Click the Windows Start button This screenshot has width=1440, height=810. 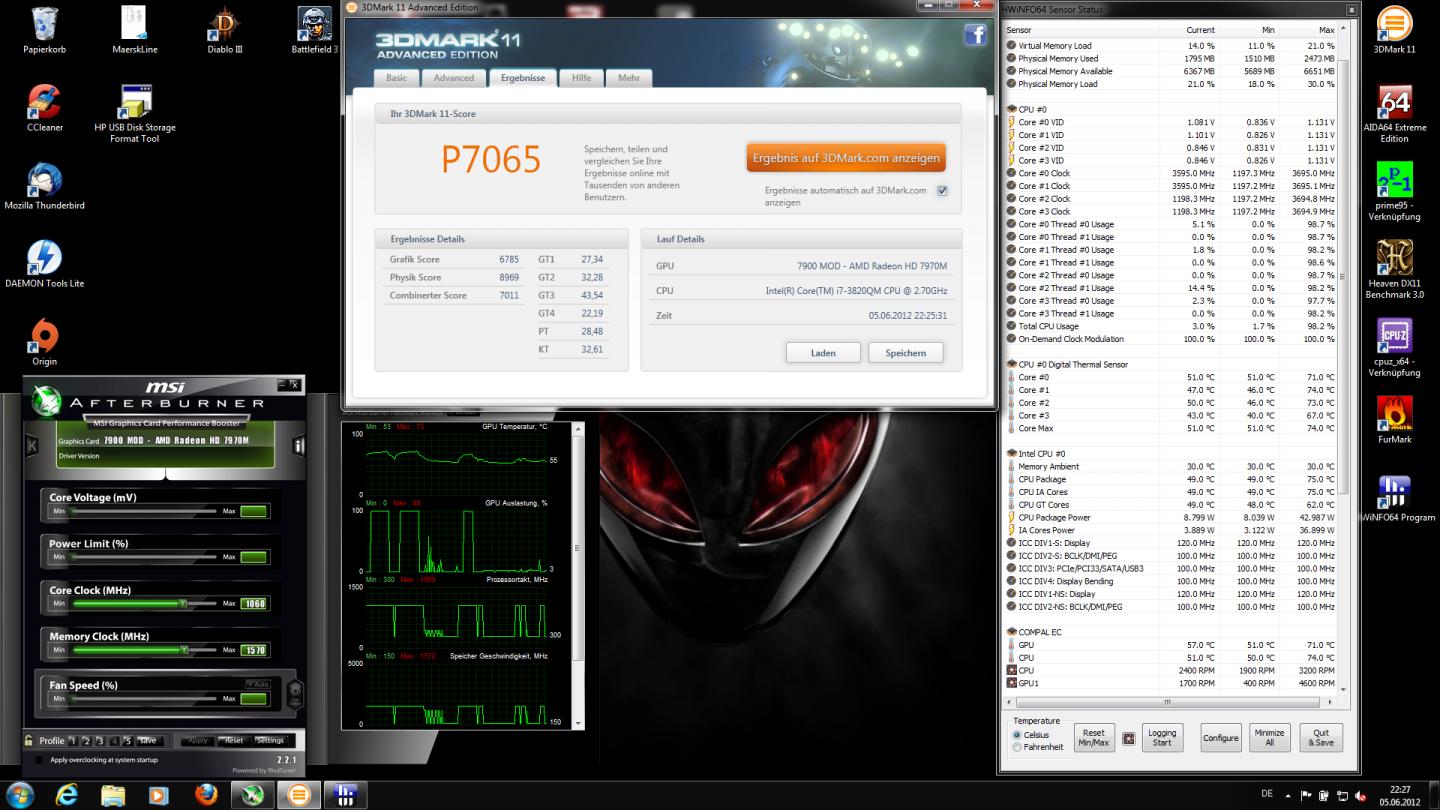[20, 795]
